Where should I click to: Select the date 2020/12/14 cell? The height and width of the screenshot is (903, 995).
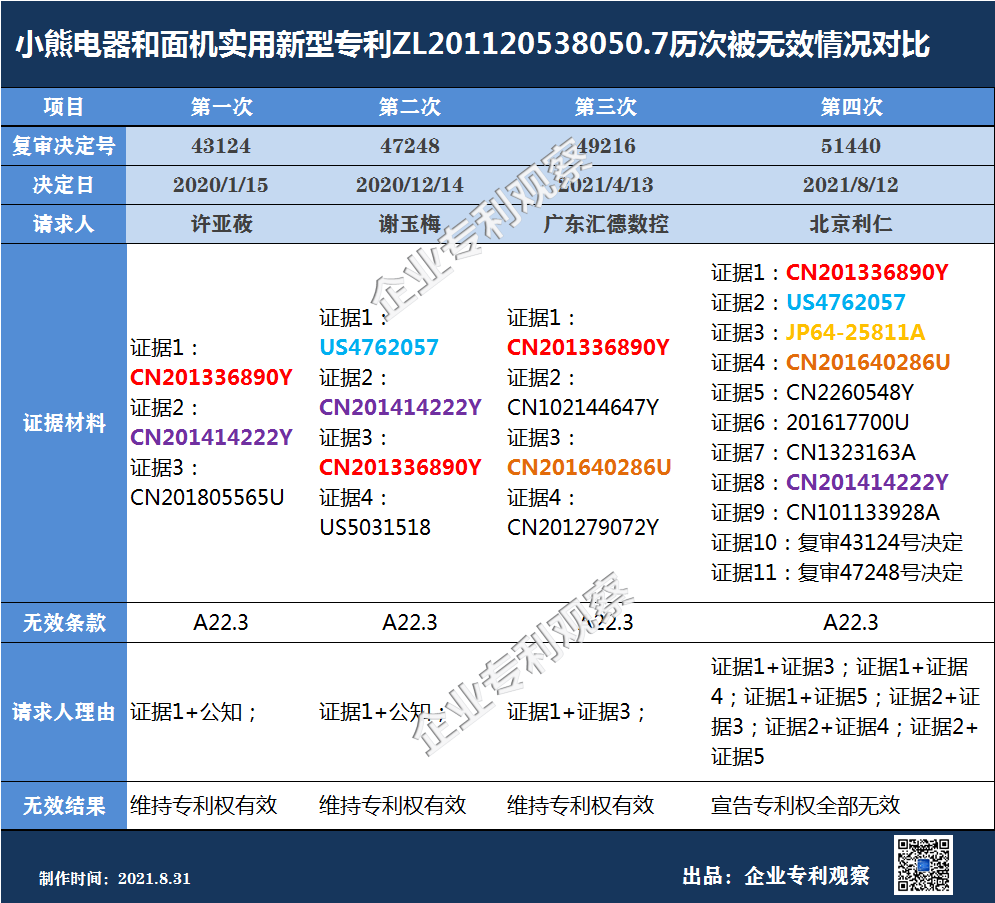pyautogui.click(x=409, y=185)
